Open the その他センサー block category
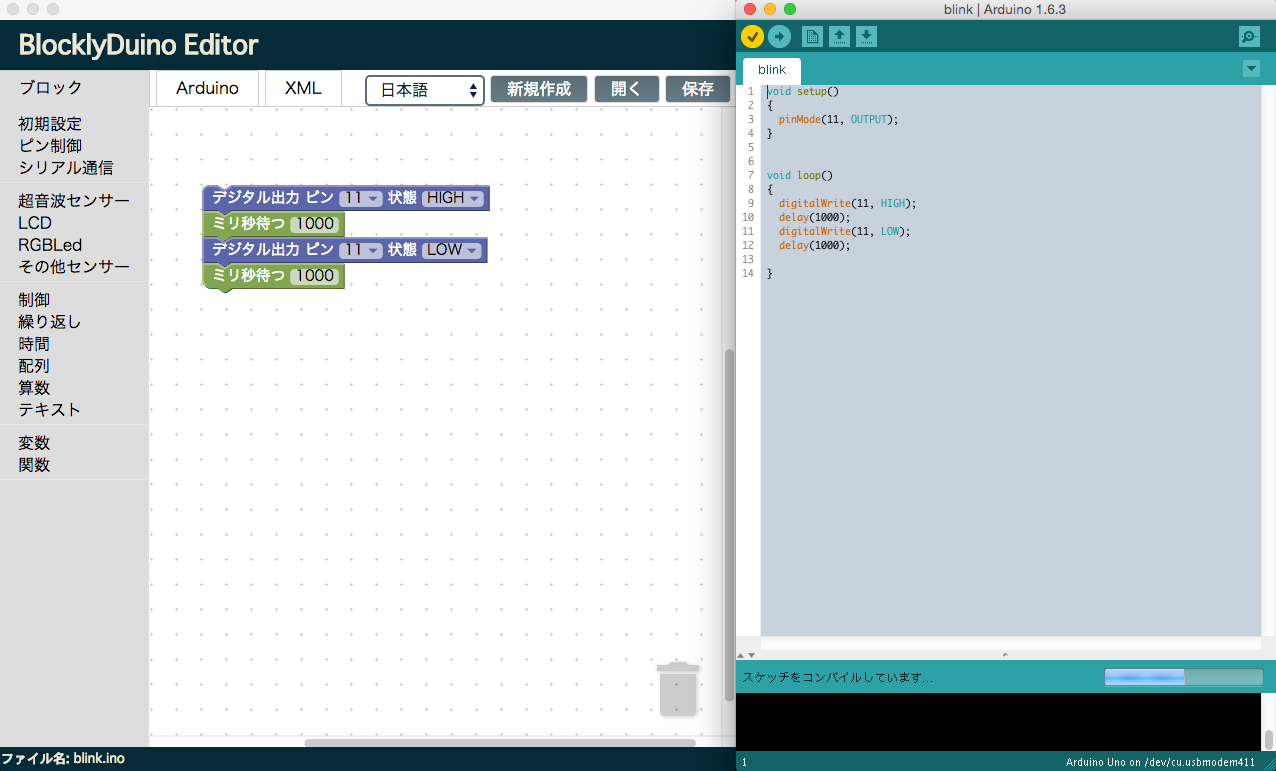 [74, 267]
